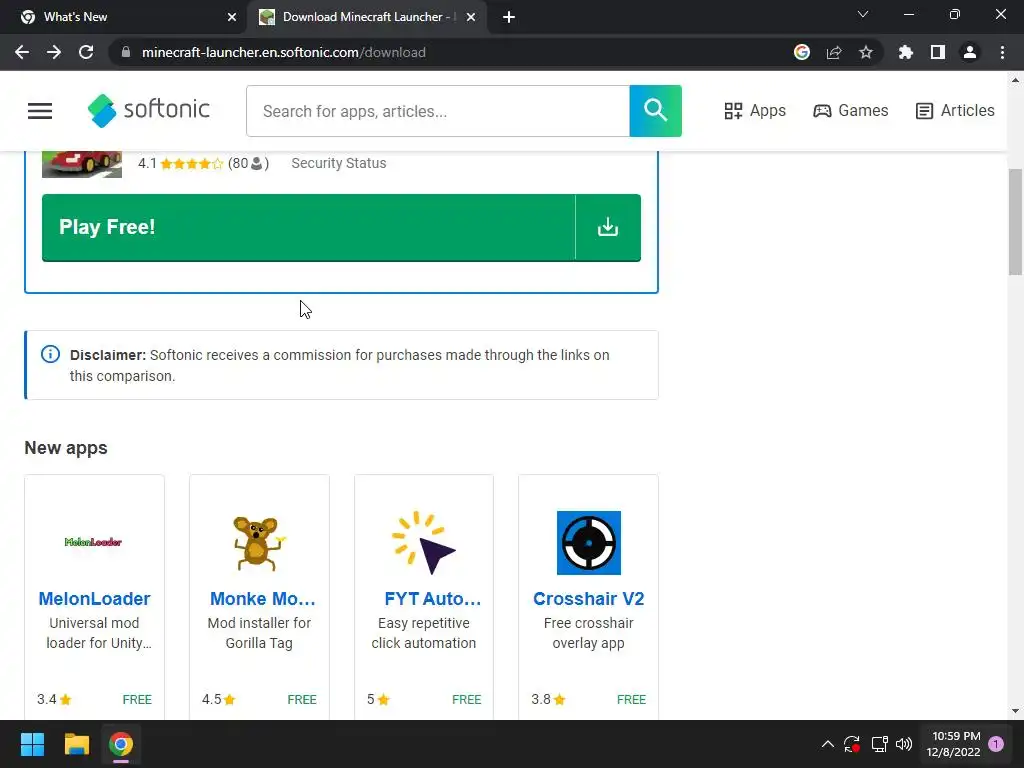Viewport: 1024px width, 768px height.
Task: Close the Download Minecraft Launcher tab
Action: click(x=471, y=17)
